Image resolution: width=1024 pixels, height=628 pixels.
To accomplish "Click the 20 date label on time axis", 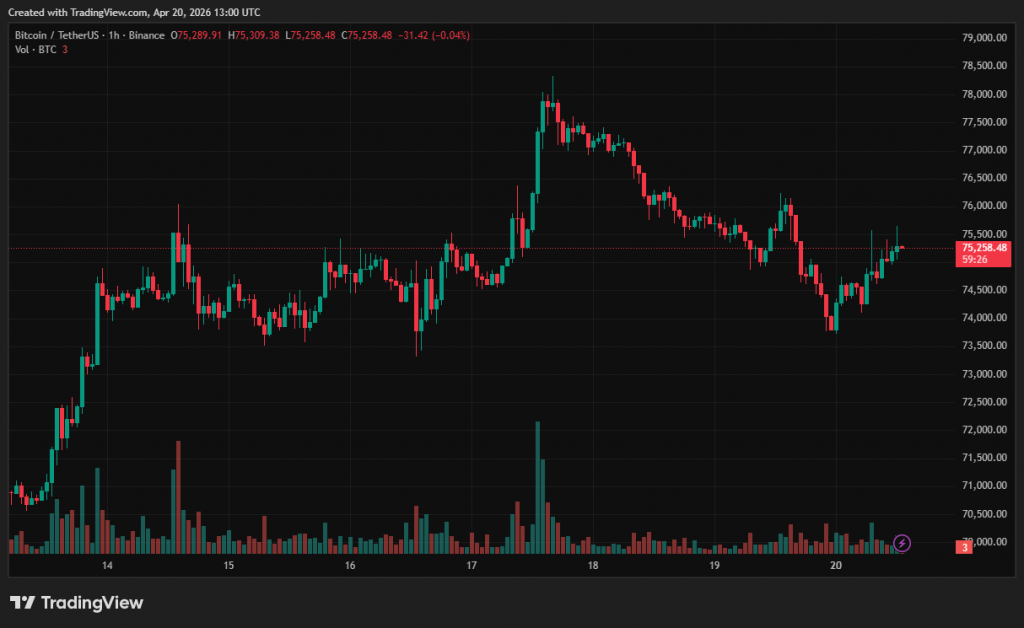I will point(836,565).
